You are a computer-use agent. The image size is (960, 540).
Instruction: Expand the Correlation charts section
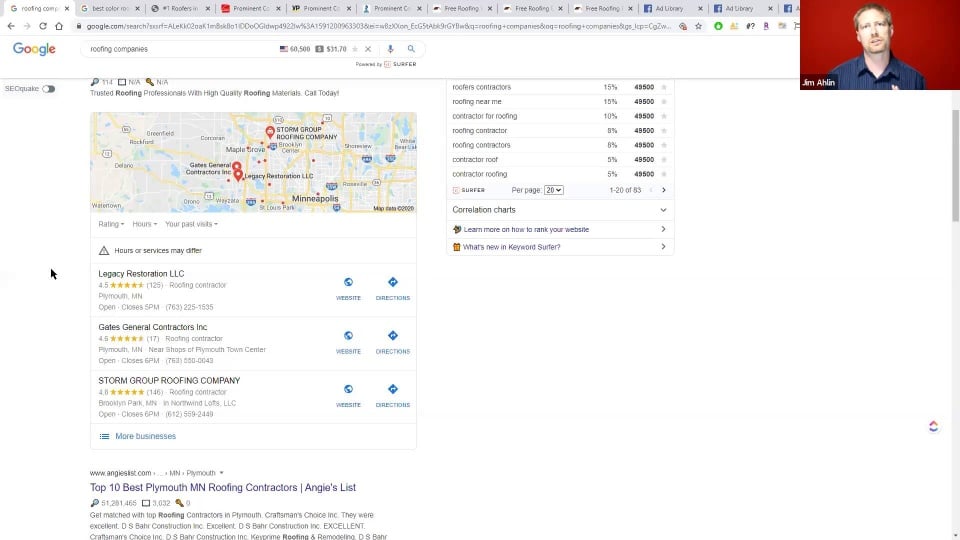pos(560,210)
